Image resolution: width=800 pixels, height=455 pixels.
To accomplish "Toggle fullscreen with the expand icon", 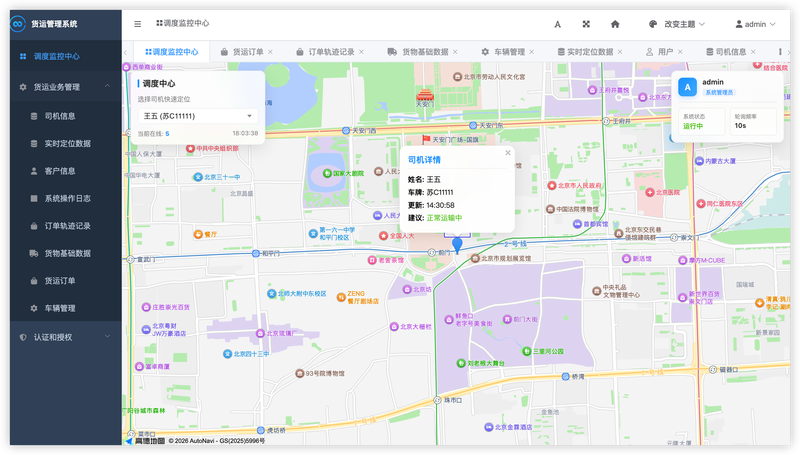I will [x=586, y=24].
